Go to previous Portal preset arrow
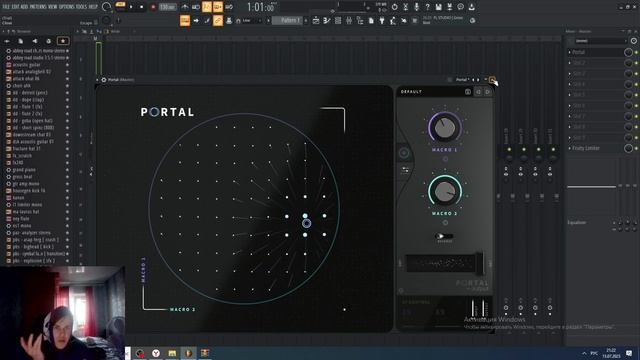The width and height of the screenshot is (640, 360). pyautogui.click(x=478, y=92)
